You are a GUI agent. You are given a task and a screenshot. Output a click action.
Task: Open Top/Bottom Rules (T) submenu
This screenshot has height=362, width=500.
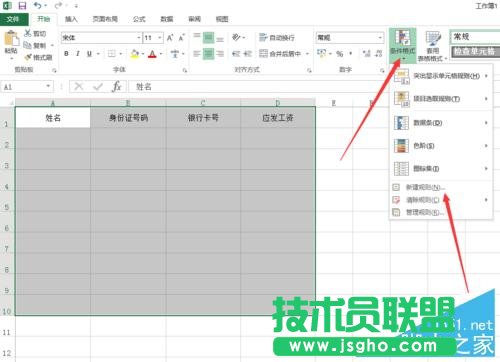[x=441, y=99]
